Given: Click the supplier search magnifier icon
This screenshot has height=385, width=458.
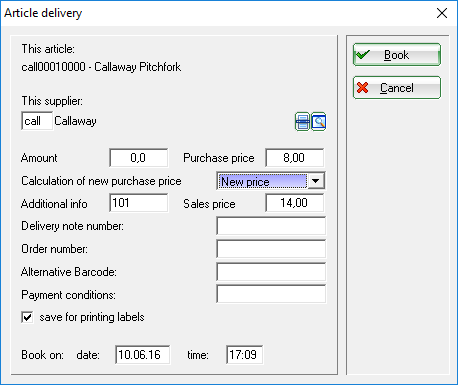Looking at the screenshot, I should click(x=319, y=122).
